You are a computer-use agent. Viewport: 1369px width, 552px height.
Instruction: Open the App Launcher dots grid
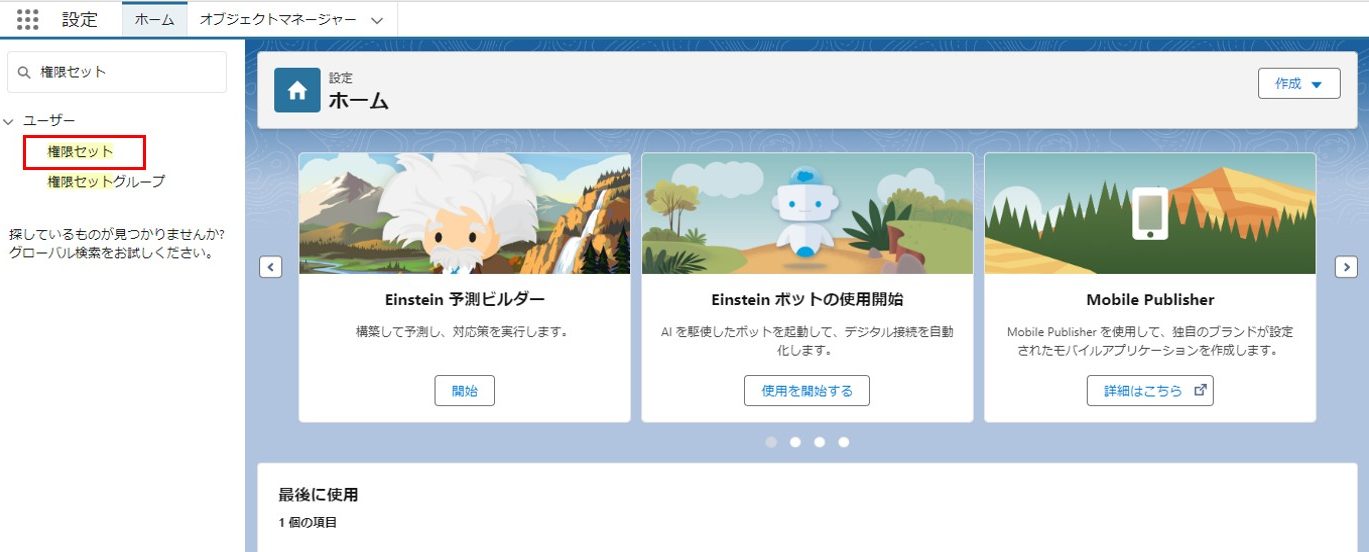click(x=28, y=19)
